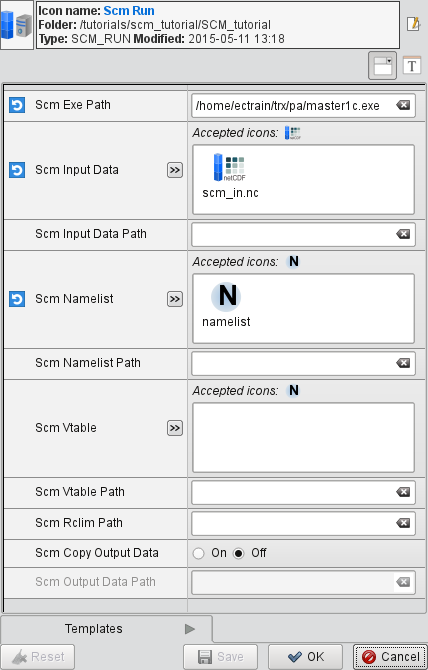Image resolution: width=428 pixels, height=670 pixels.
Task: Set Scm Copy Output Data to On
Action: click(198, 554)
